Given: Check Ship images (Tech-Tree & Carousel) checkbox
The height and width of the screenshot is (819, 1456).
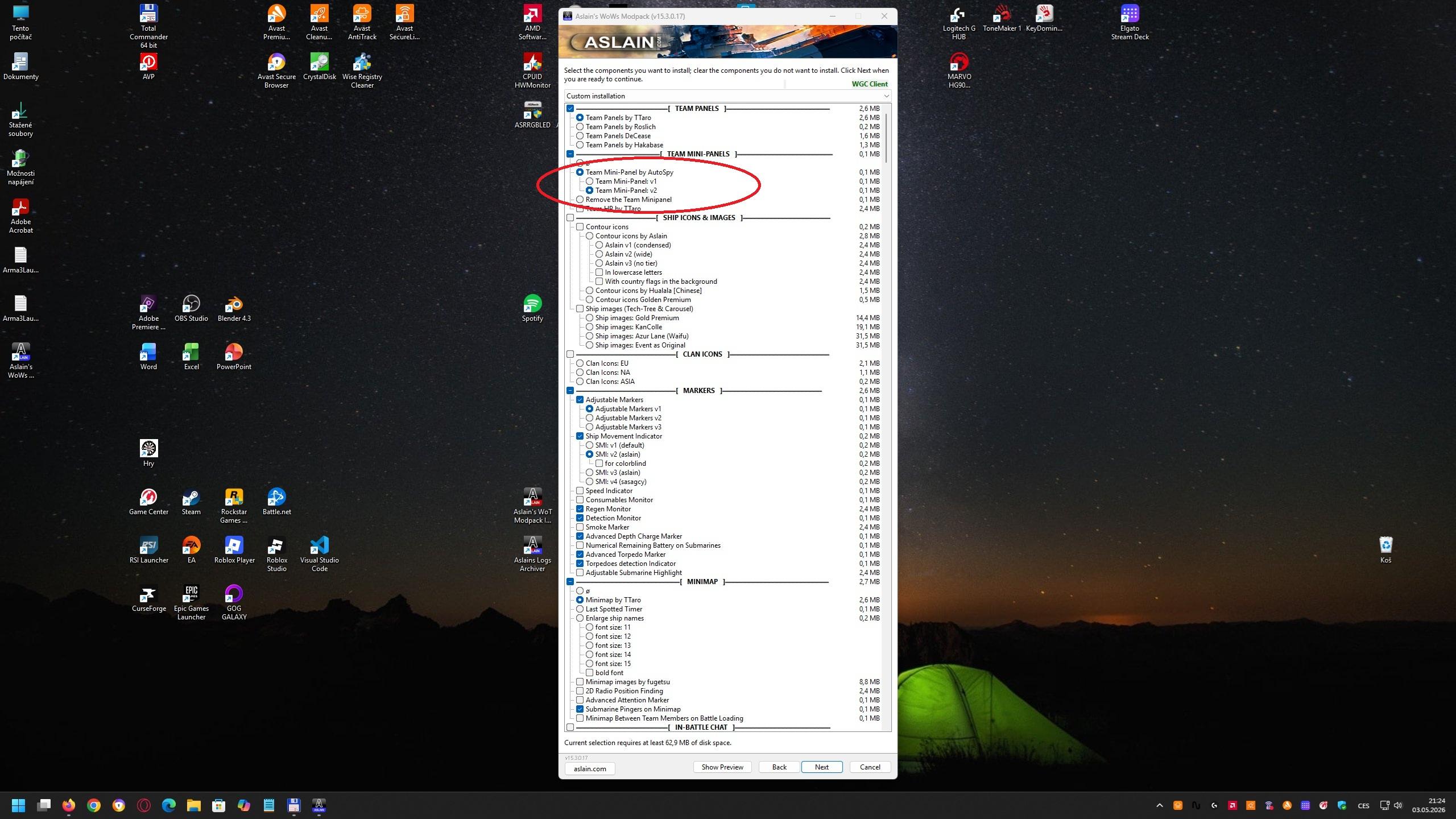Looking at the screenshot, I should (580, 309).
